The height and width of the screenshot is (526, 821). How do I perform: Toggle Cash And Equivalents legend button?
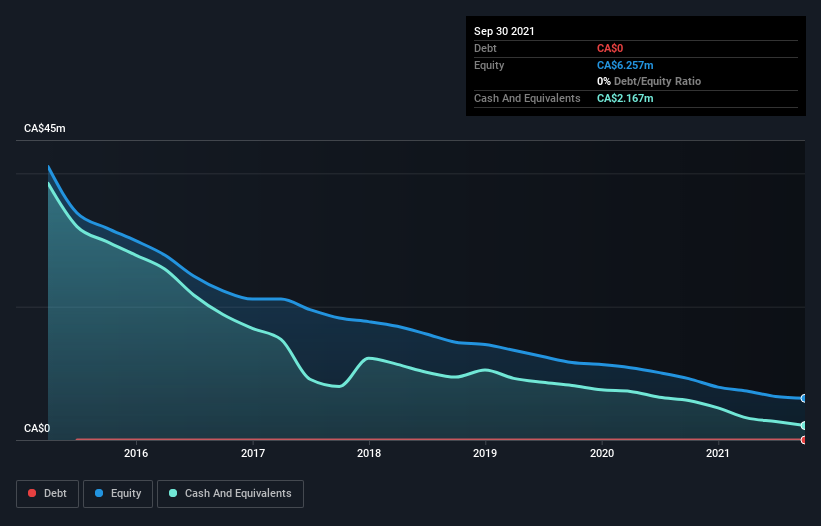click(x=230, y=494)
